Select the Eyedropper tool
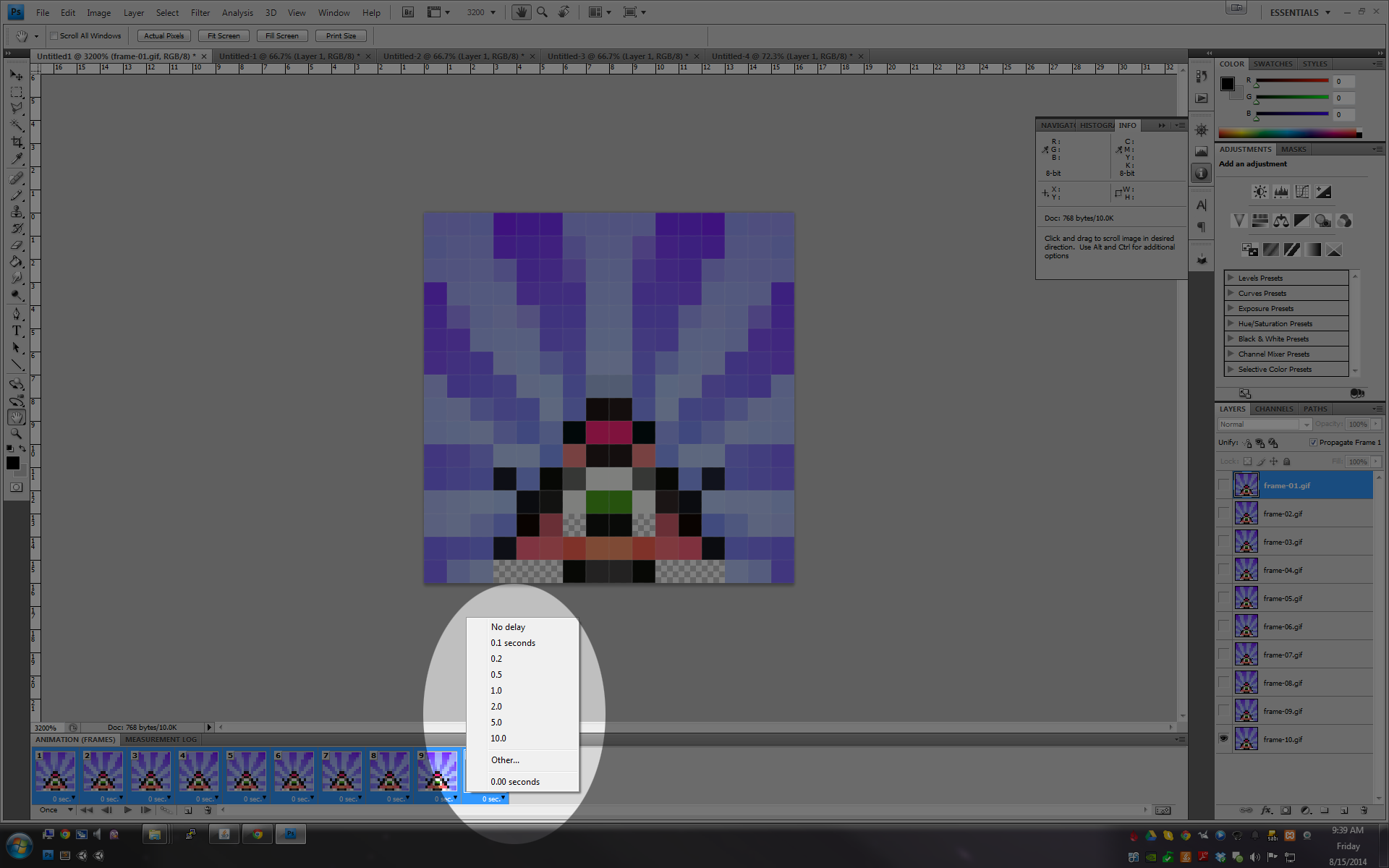The width and height of the screenshot is (1389, 868). (16, 159)
